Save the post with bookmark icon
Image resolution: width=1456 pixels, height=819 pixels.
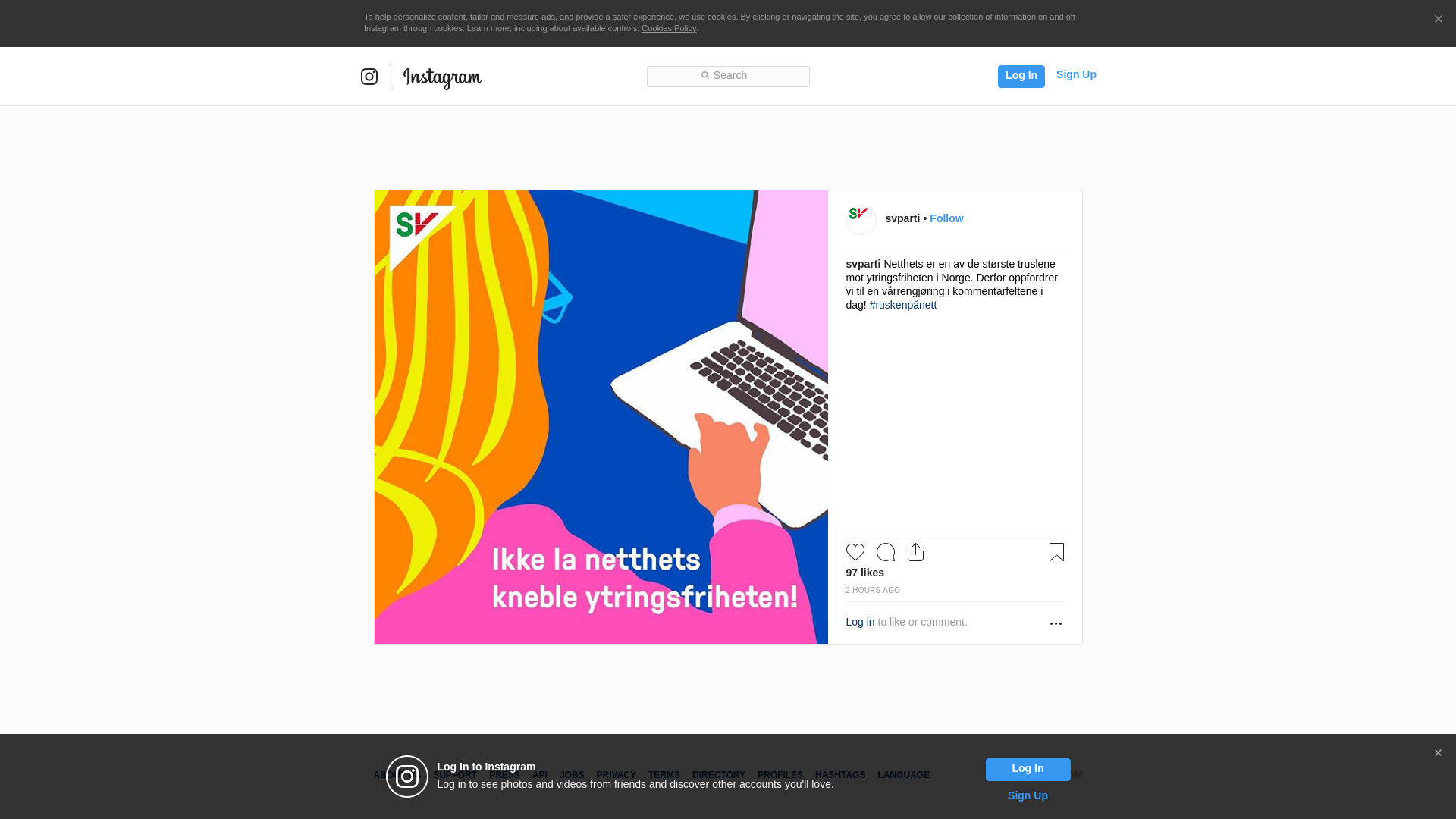[1056, 552]
